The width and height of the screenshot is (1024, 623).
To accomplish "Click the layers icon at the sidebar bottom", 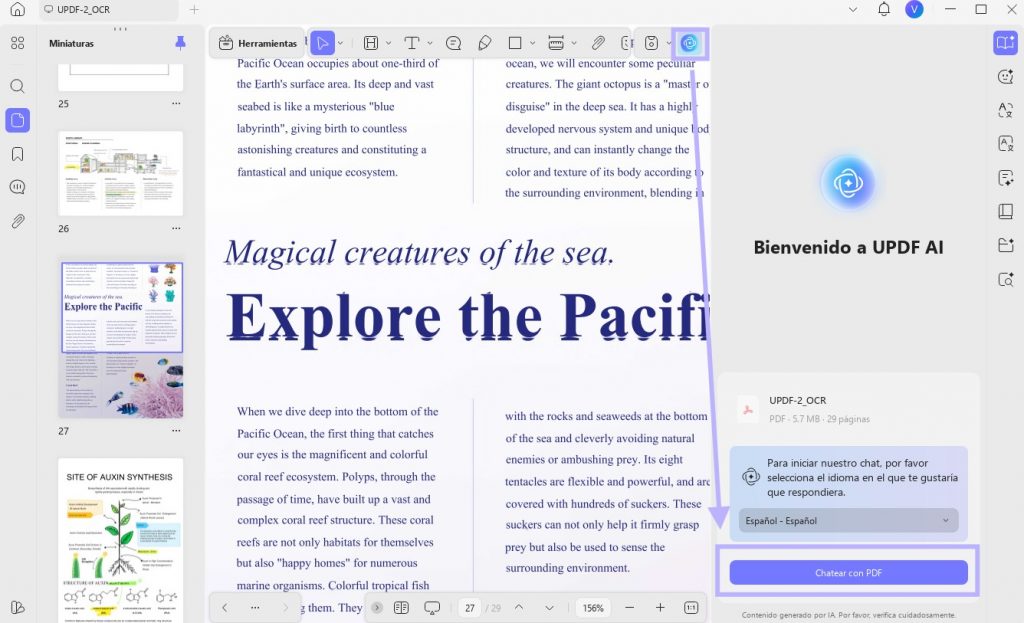I will click(18, 607).
